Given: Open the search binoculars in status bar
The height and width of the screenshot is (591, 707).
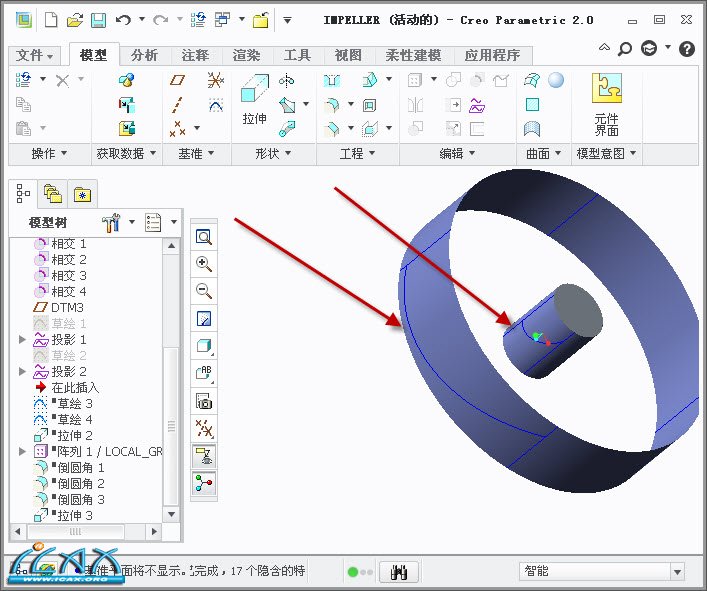Looking at the screenshot, I should 399,572.
